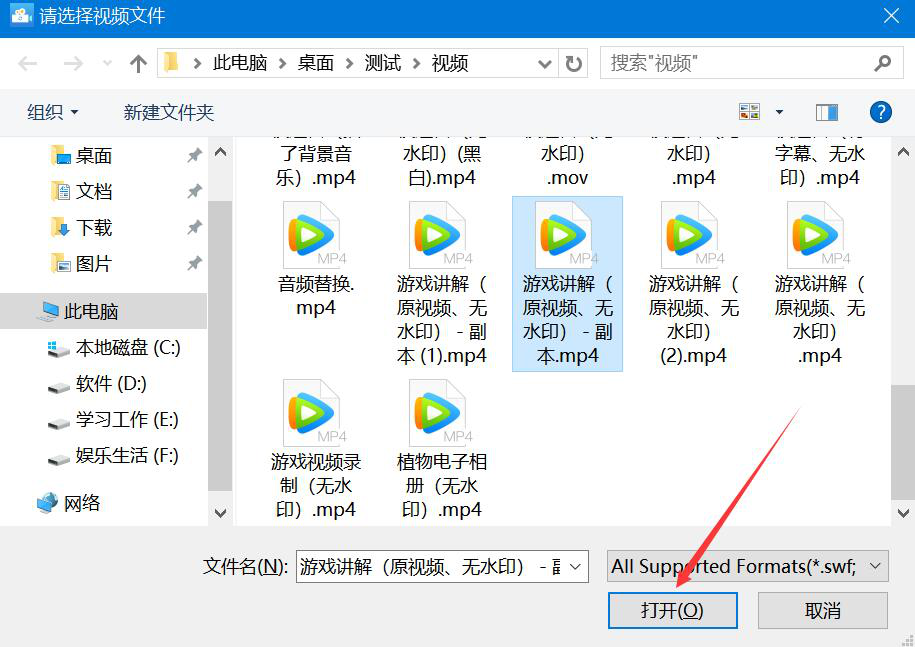The width and height of the screenshot is (915, 647).
Task: Select the file ending 水印）.mov
Action: 567,165
